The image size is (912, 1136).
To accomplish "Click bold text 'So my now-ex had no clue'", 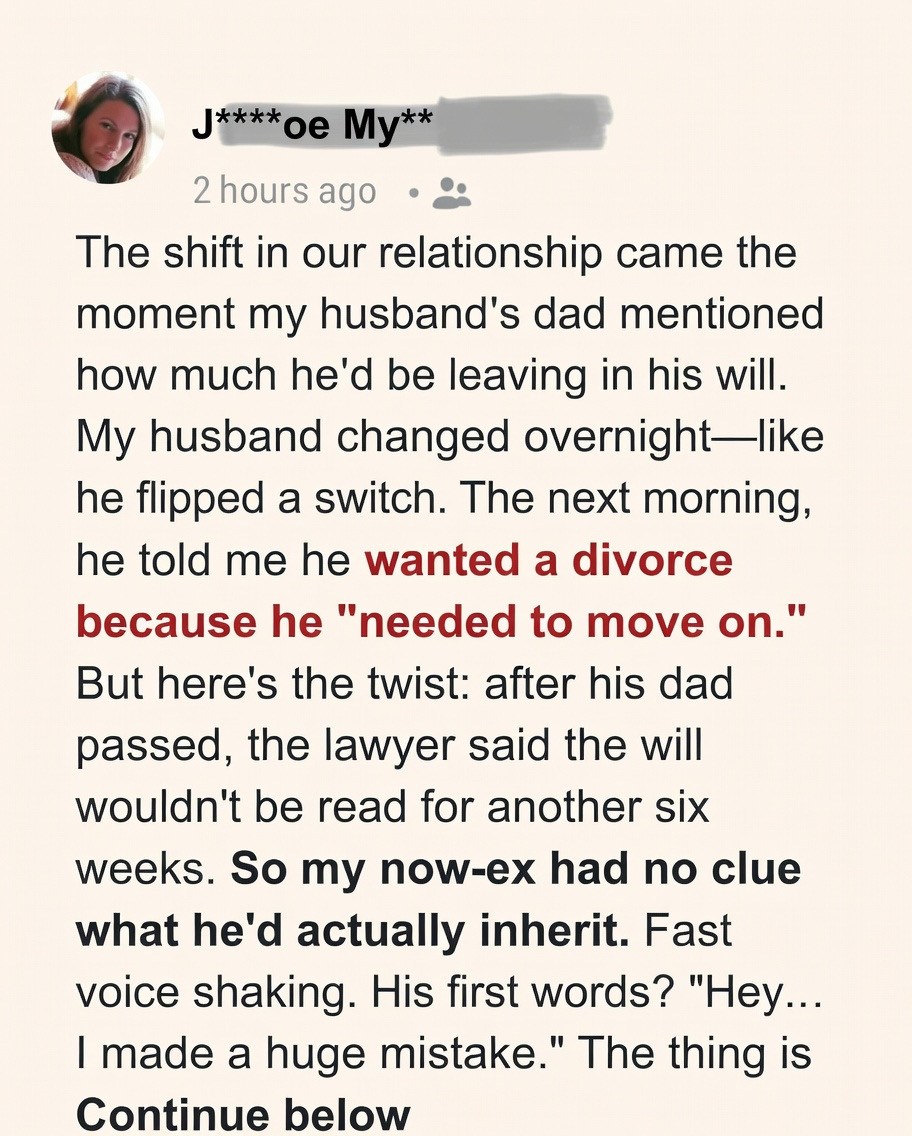I will [516, 869].
